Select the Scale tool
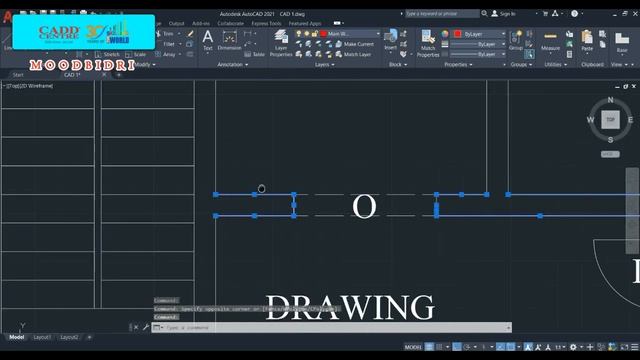This screenshot has width=640, height=360. tap(136, 54)
